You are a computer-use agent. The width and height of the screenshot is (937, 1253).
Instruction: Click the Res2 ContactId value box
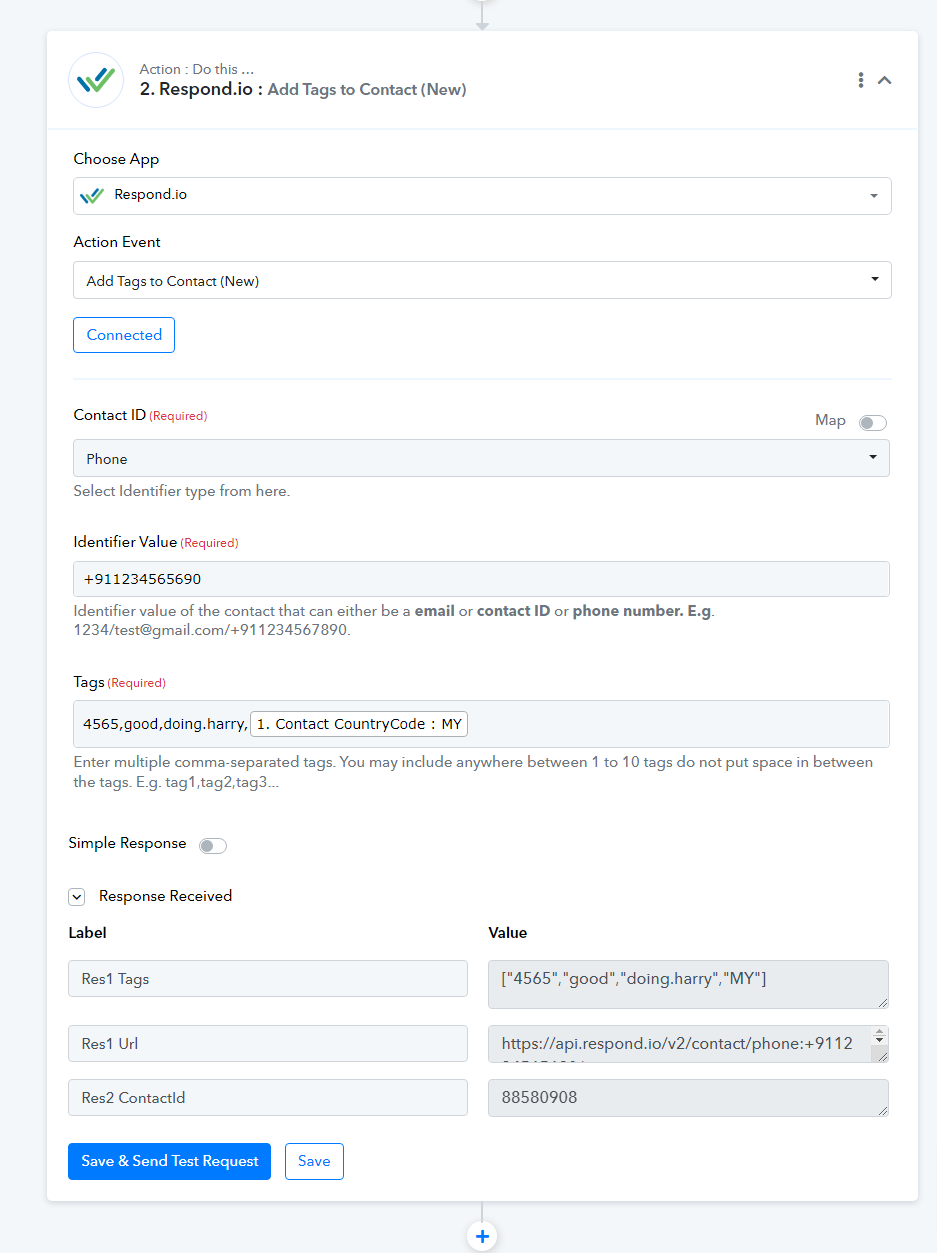688,1098
